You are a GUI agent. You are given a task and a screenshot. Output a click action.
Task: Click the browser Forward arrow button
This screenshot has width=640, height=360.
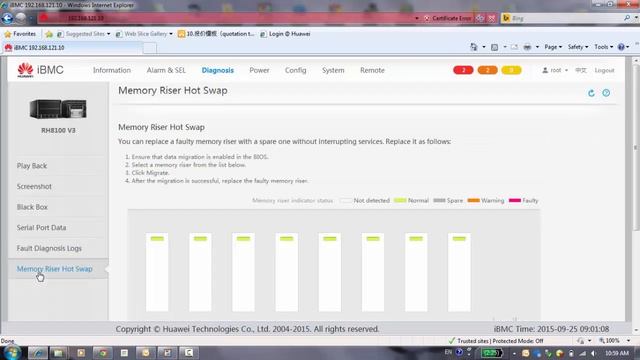tap(21, 18)
